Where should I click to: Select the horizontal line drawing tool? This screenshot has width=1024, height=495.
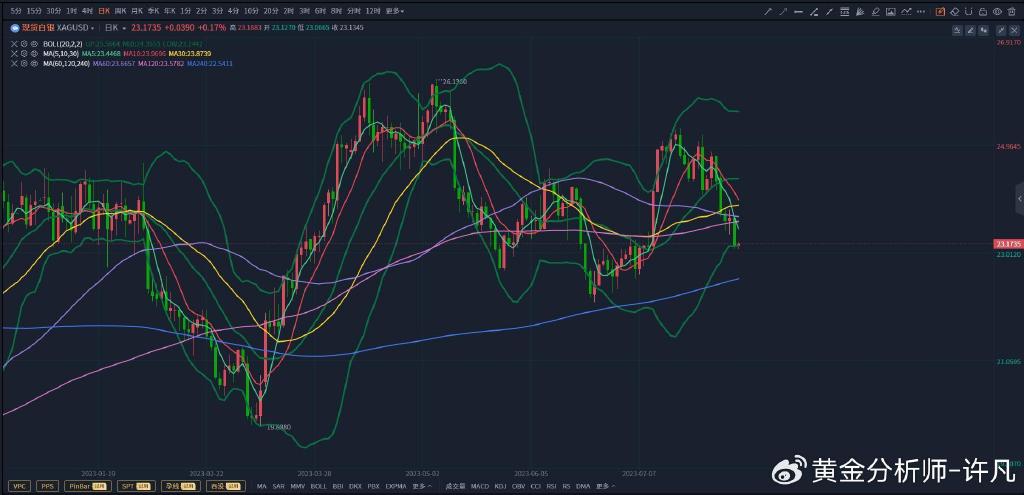coord(798,11)
